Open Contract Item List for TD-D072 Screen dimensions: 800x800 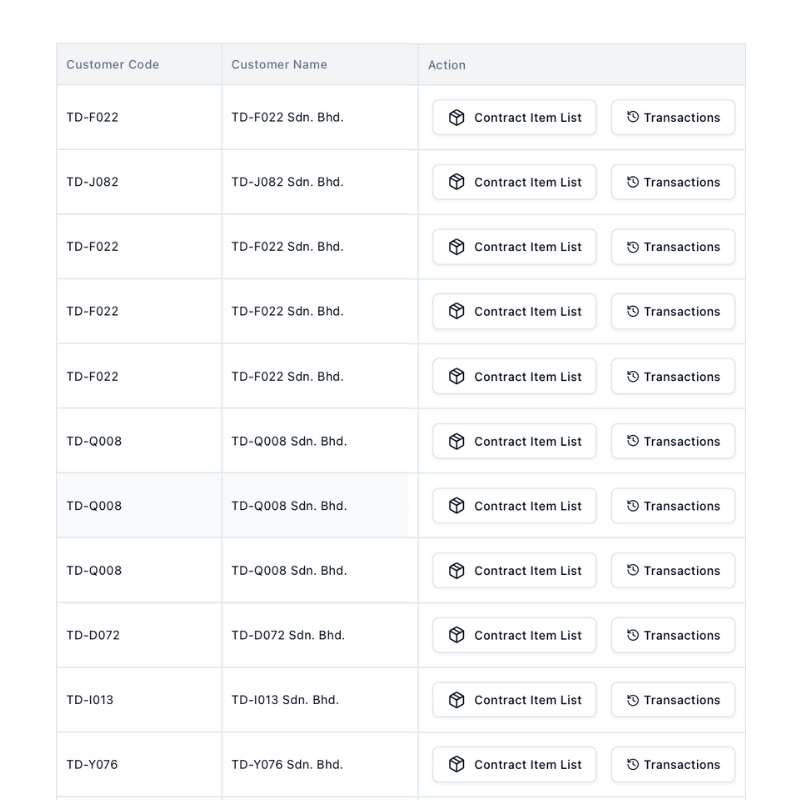click(514, 635)
